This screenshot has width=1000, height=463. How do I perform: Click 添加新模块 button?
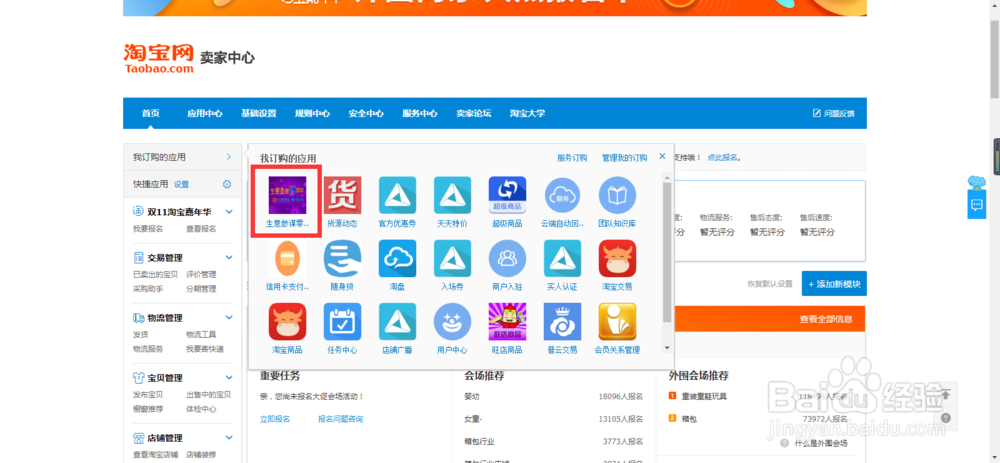point(834,284)
